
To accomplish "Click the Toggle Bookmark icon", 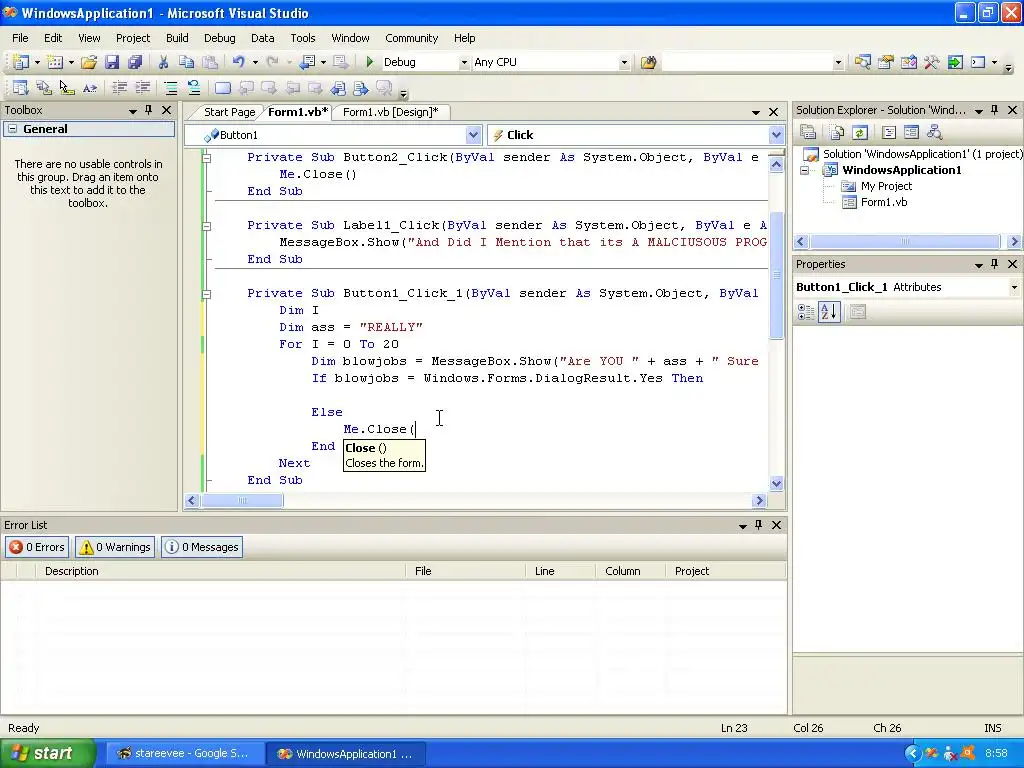I will point(223,88).
